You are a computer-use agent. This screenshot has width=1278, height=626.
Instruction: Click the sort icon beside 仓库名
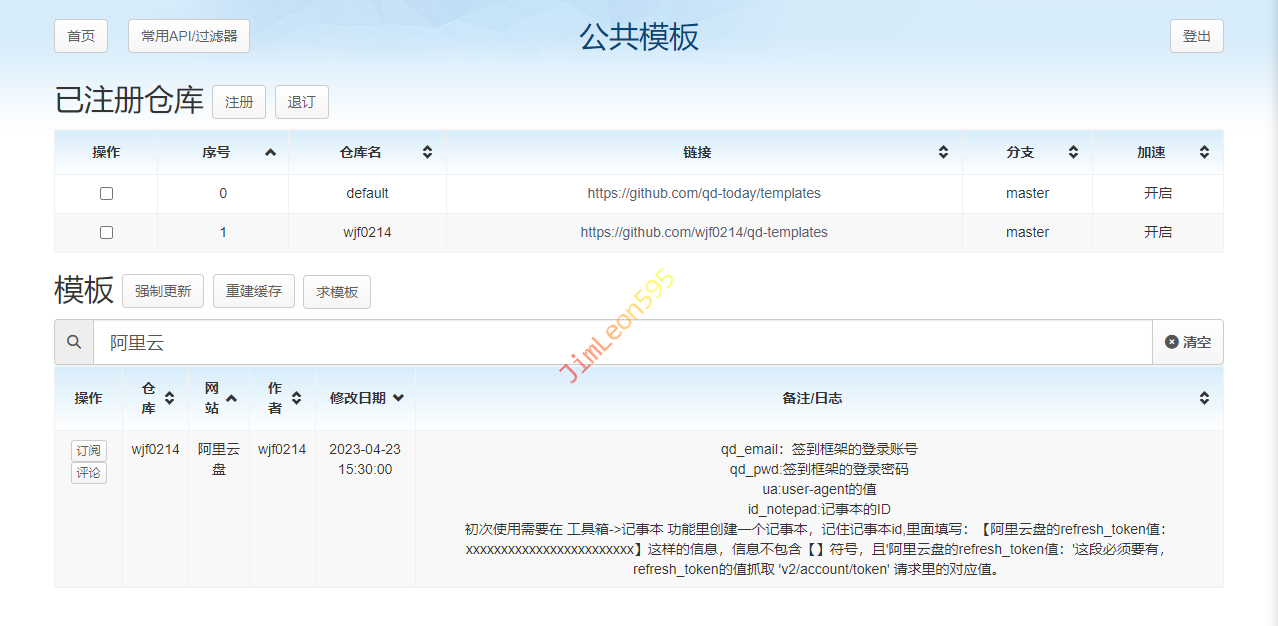point(427,152)
